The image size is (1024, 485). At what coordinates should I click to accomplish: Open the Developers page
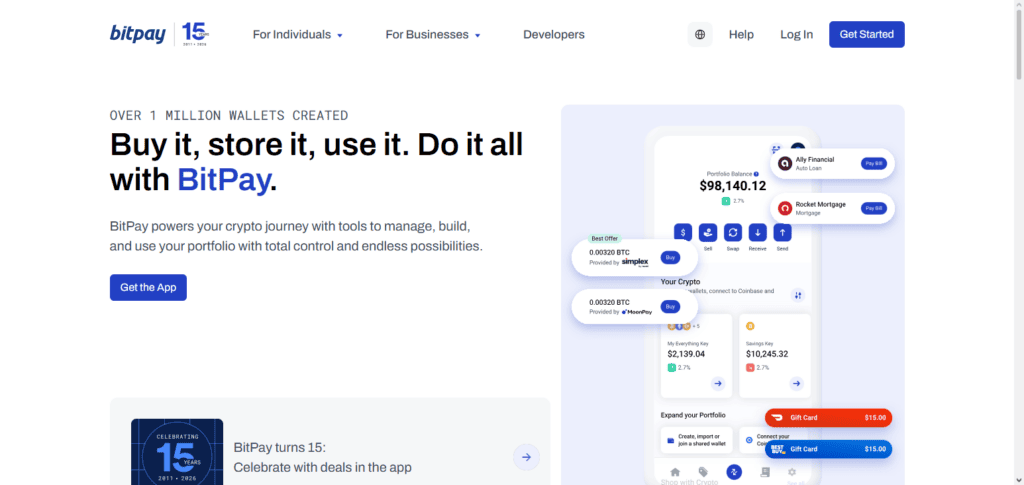(x=554, y=35)
